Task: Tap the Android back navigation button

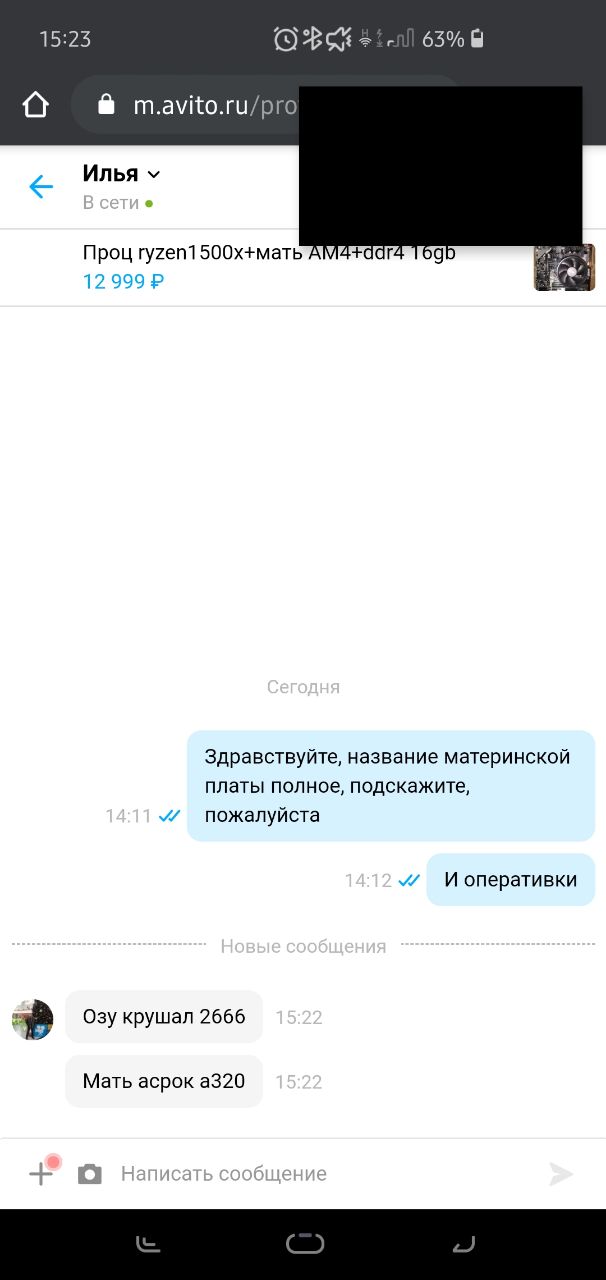Action: tap(463, 1244)
